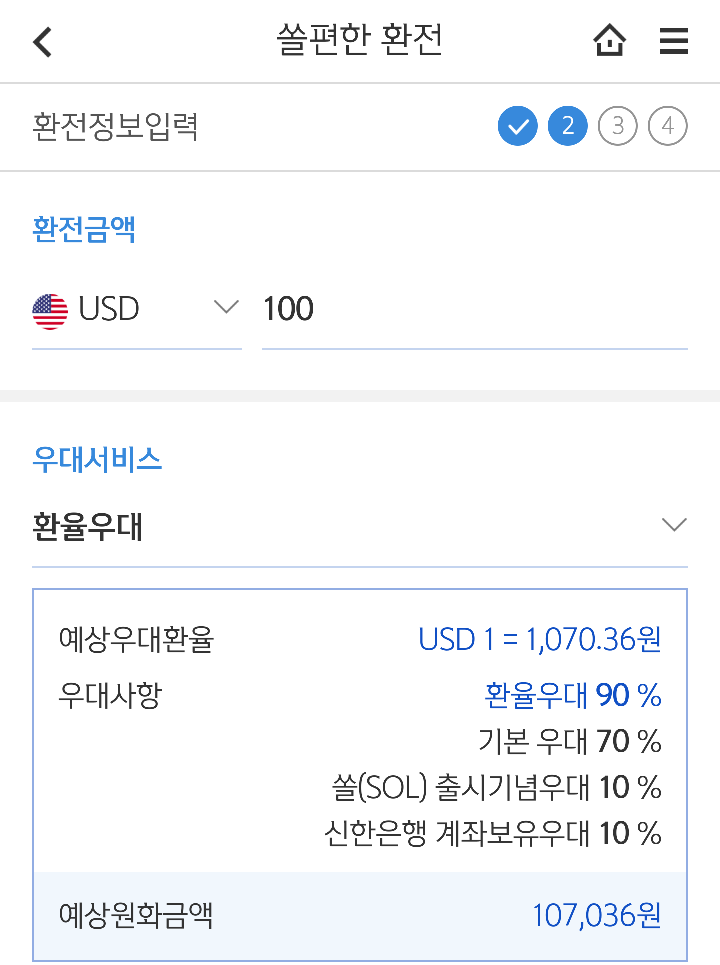This screenshot has width=720, height=965.
Task: Go back with the left arrow icon
Action: pos(42,42)
